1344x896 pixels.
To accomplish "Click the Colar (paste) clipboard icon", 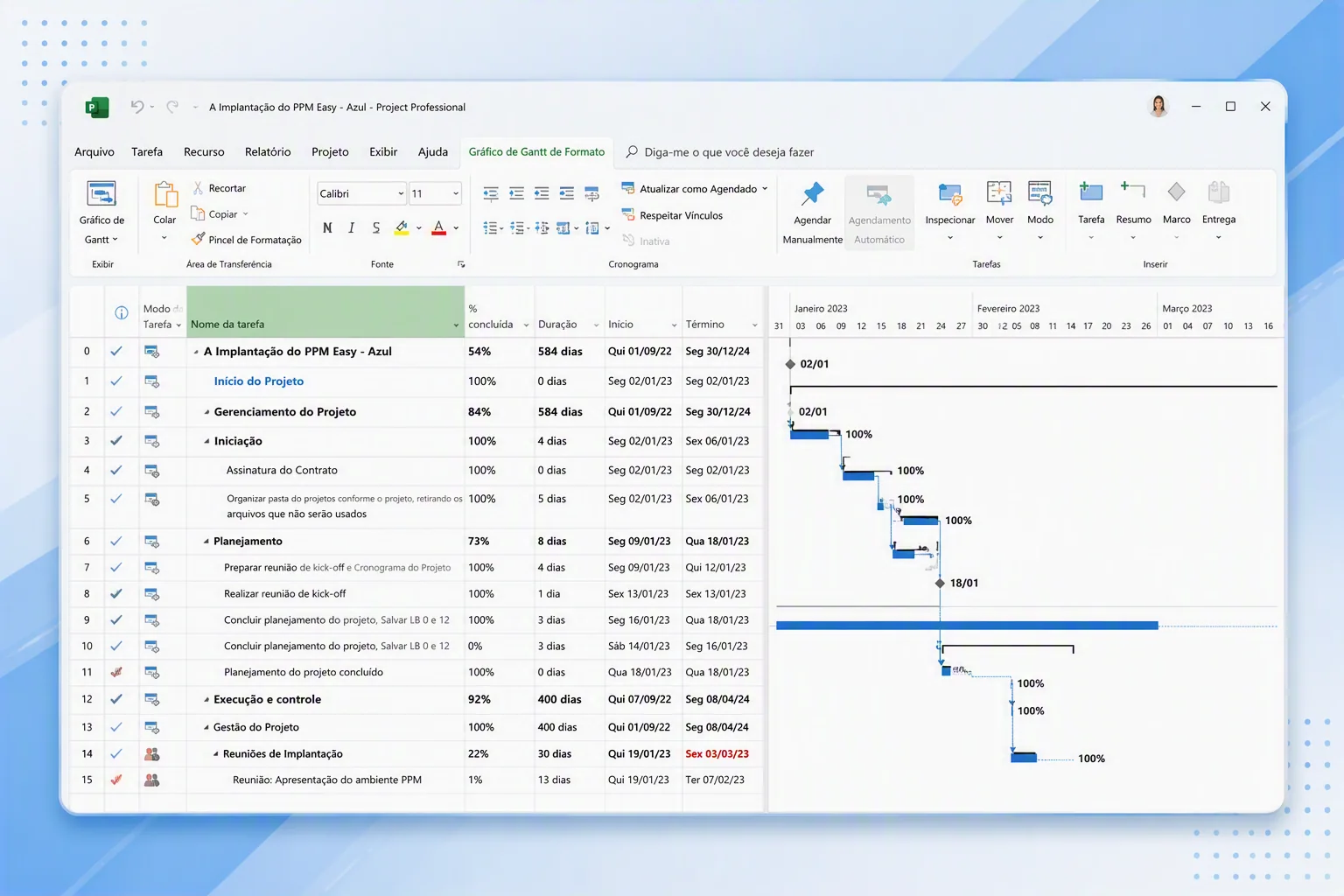I will [164, 195].
